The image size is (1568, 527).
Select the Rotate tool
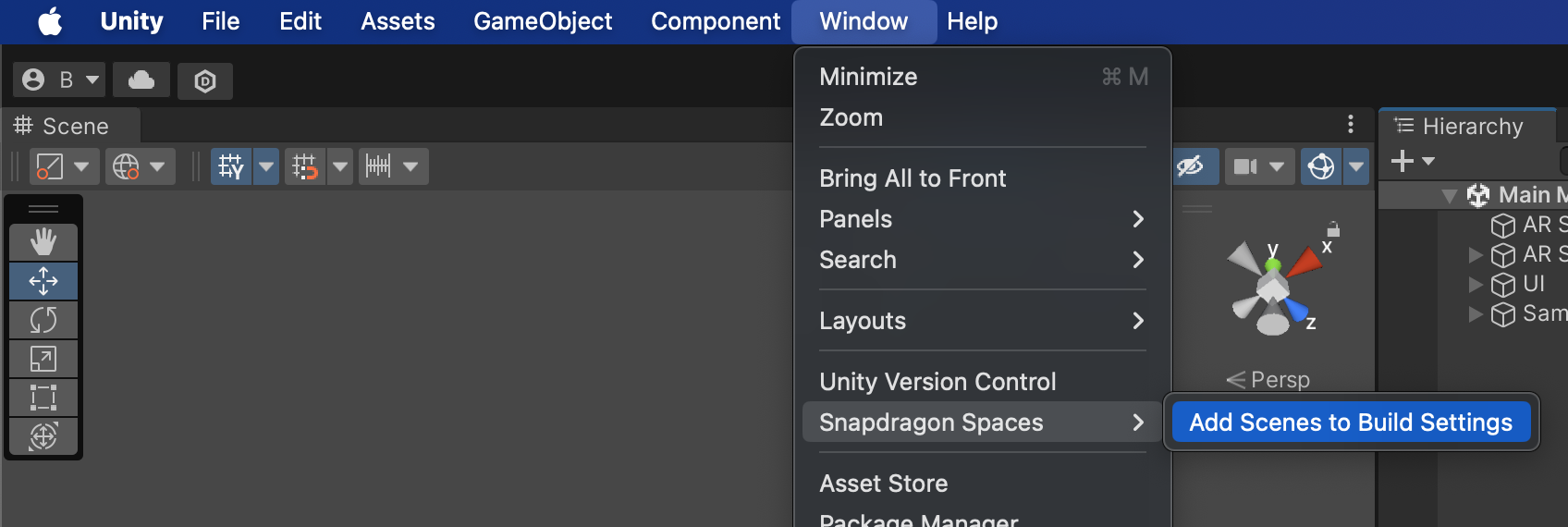point(43,320)
